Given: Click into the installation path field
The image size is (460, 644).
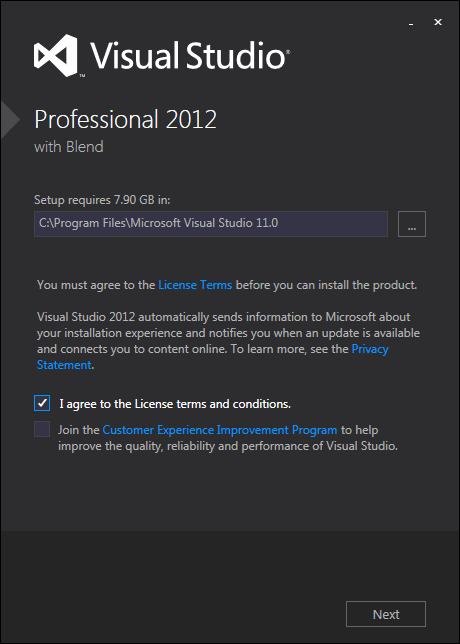Looking at the screenshot, I should click(x=211, y=224).
